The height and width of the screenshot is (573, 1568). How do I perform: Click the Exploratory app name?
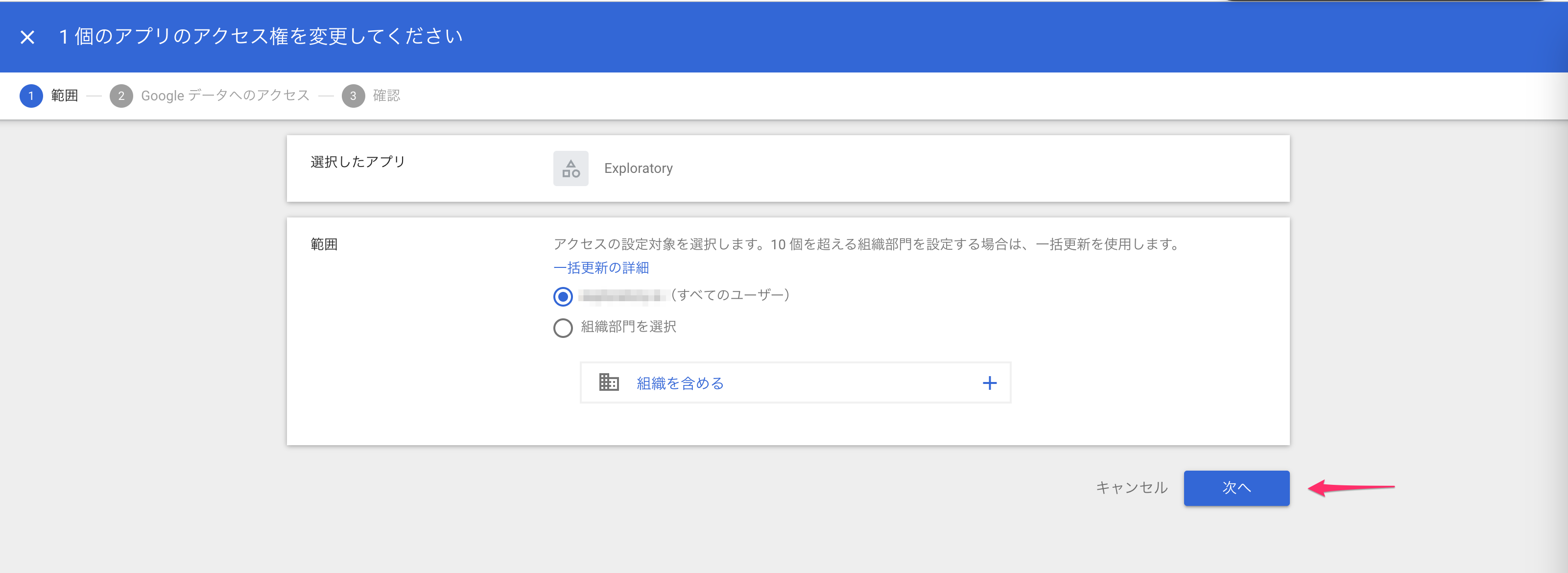[638, 168]
